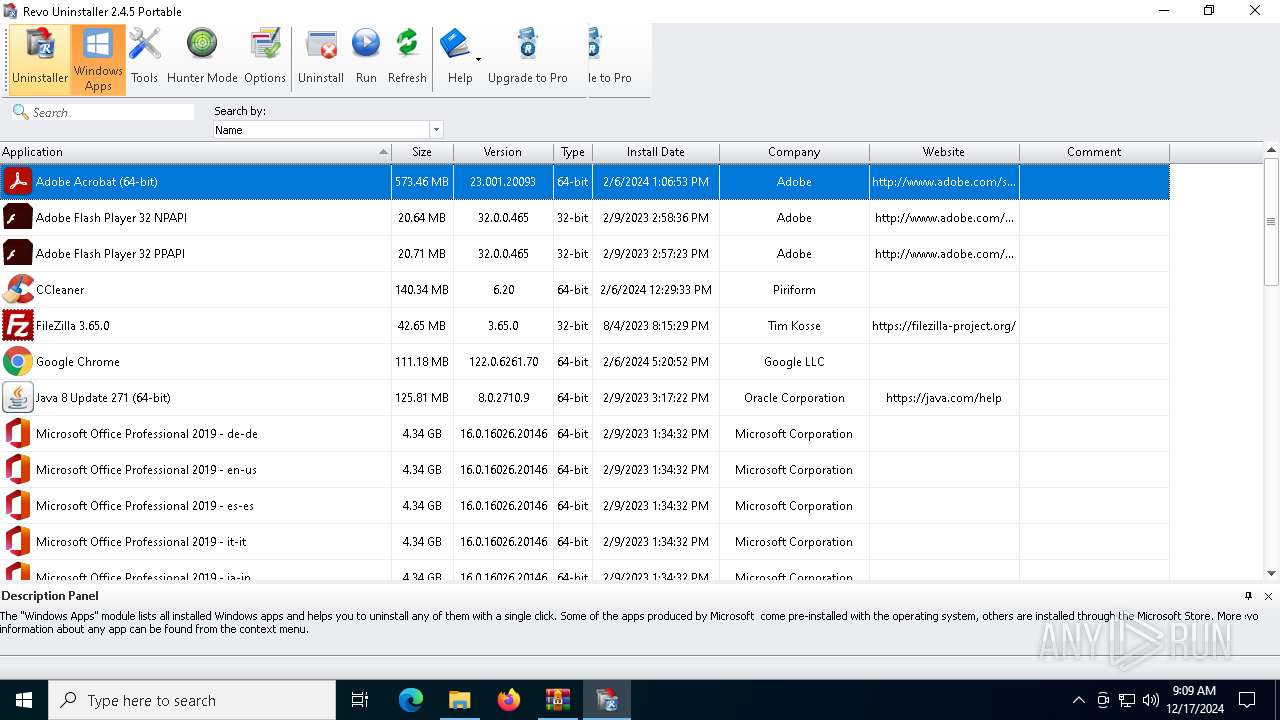
Task: Select Adobe Flash Player 32 NPAPI icon
Action: [x=18, y=218]
